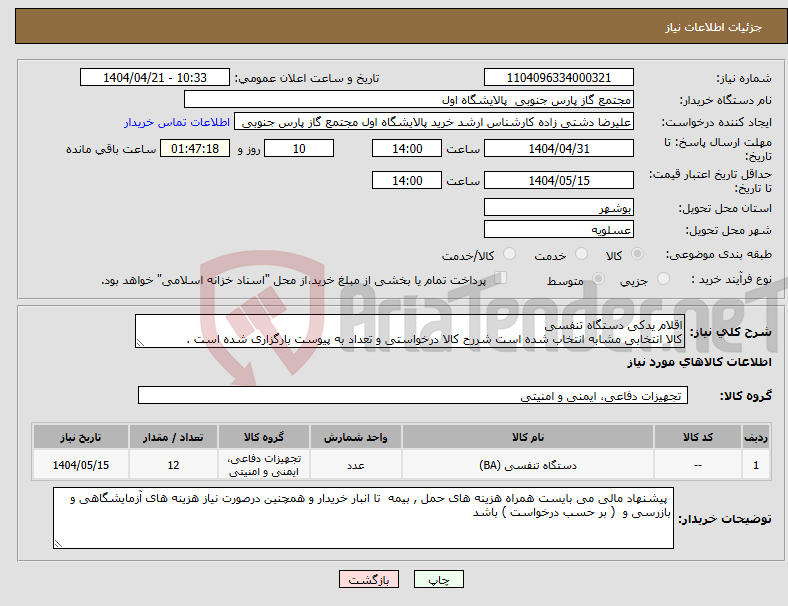Viewport: 788px width, 606px height.
Task: Open اطلاعات تماس خریدار link
Action: pos(177,122)
